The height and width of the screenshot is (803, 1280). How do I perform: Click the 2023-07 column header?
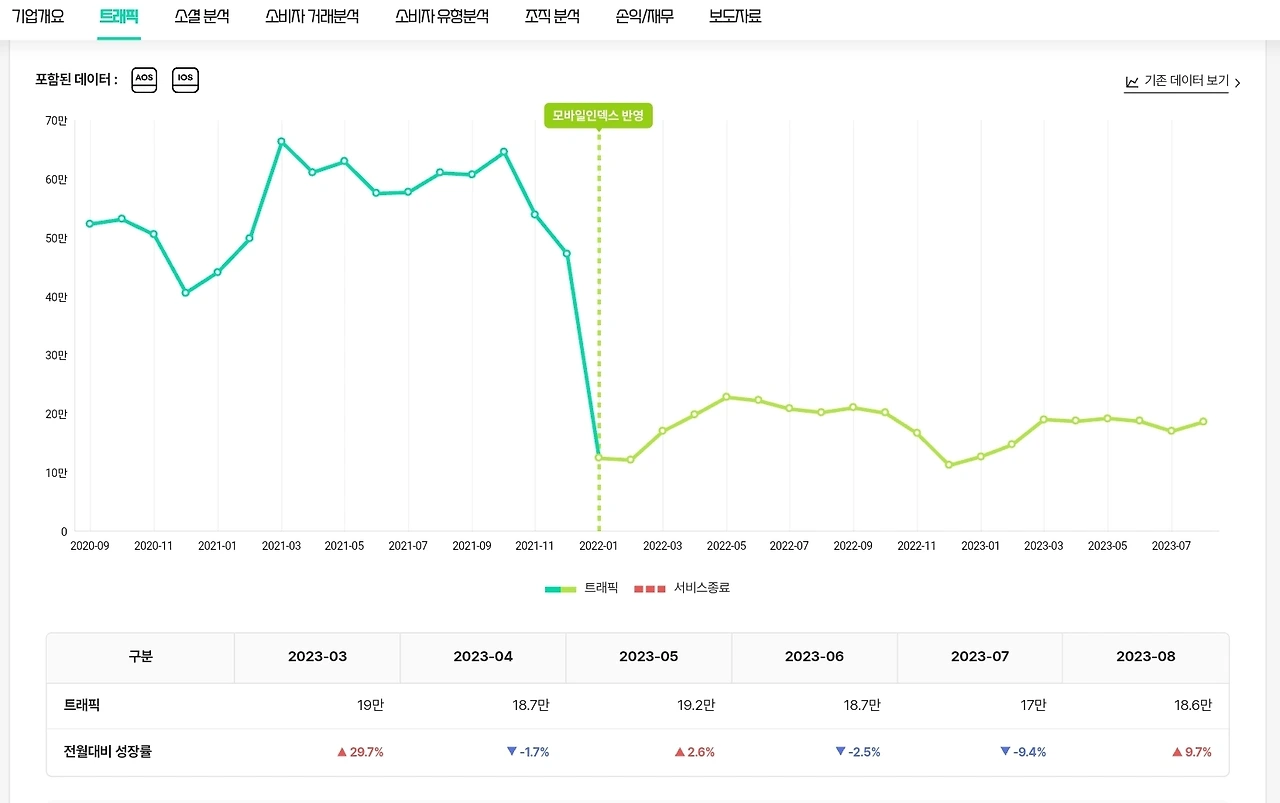980,657
